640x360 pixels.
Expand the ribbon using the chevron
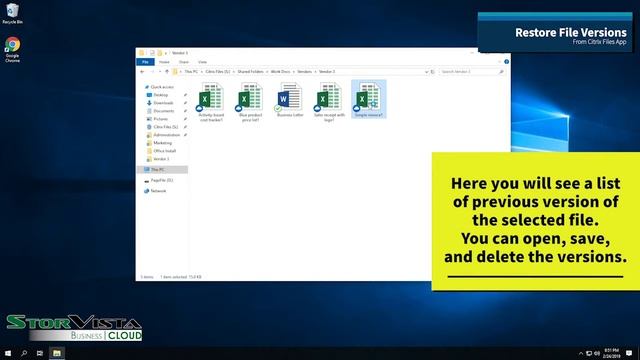(500, 62)
